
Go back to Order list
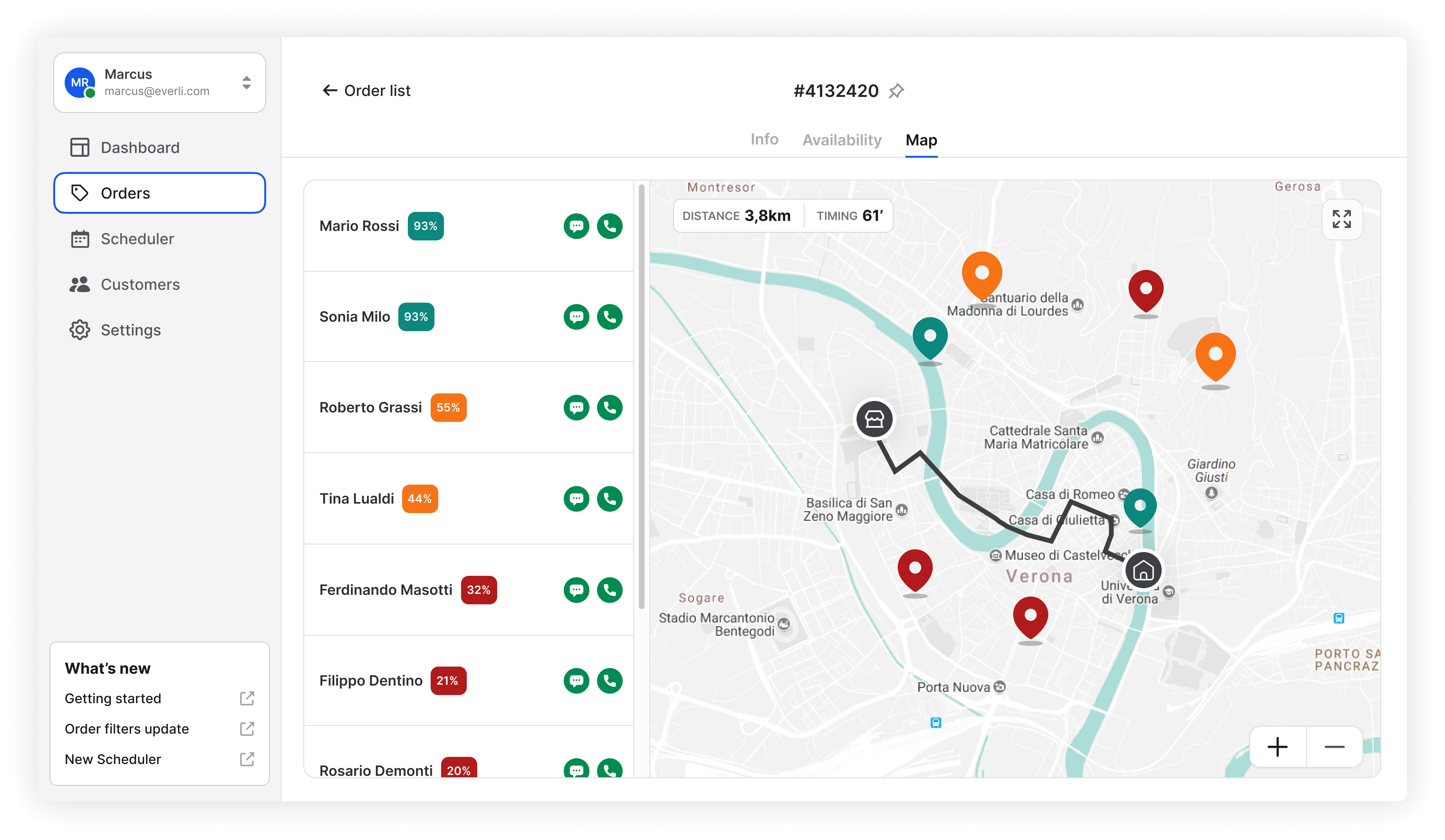367,91
